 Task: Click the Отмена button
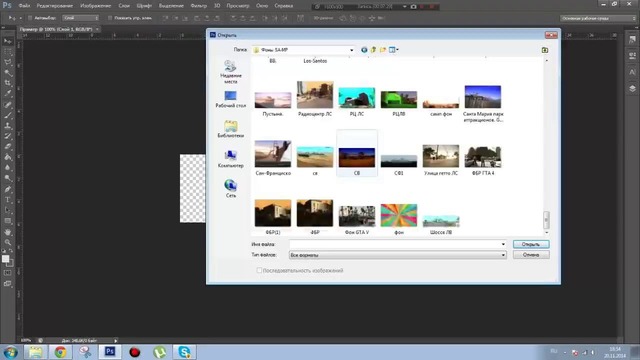[x=531, y=255]
